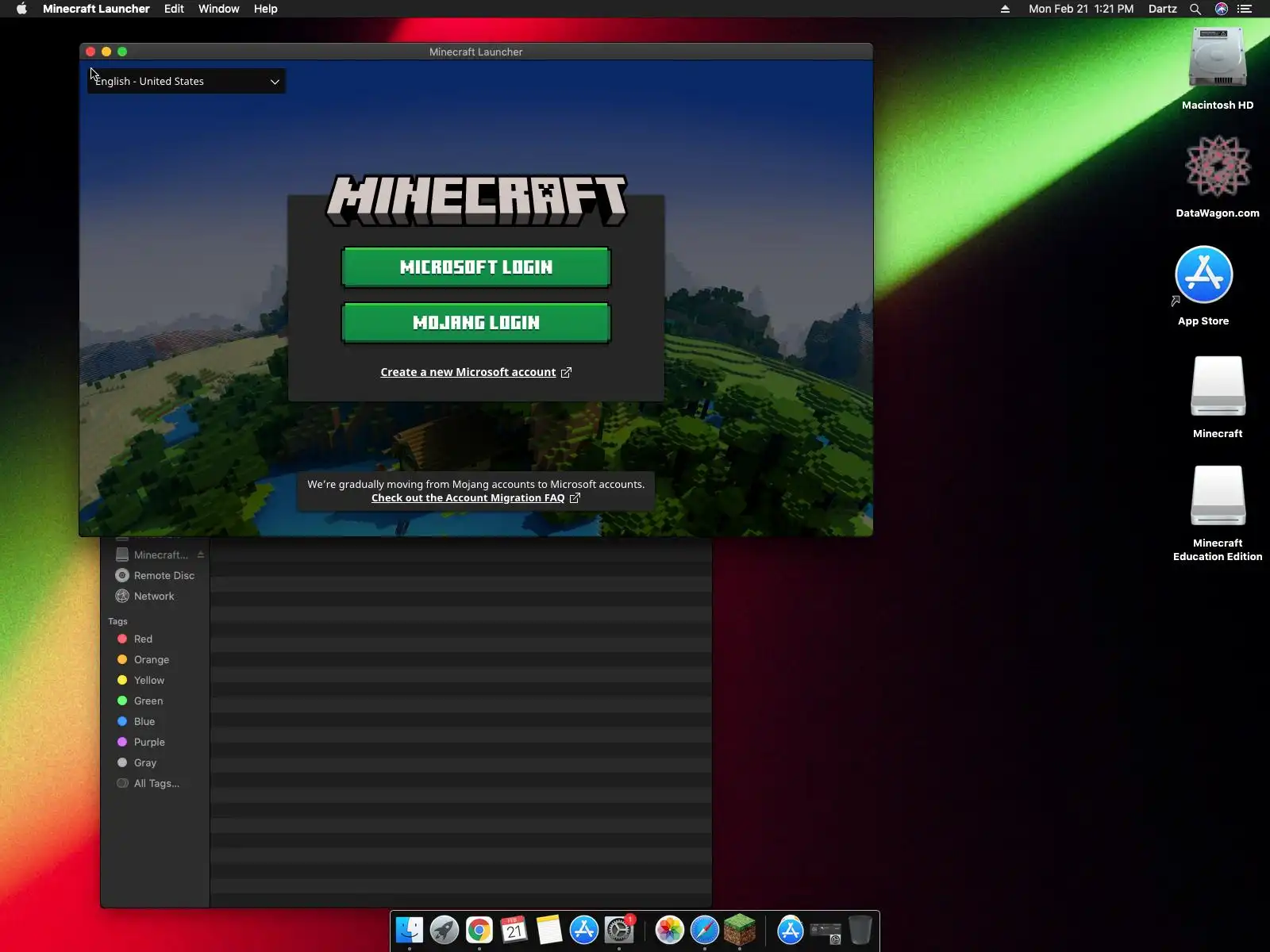
Task: Open the Edit menu
Action: [x=174, y=9]
